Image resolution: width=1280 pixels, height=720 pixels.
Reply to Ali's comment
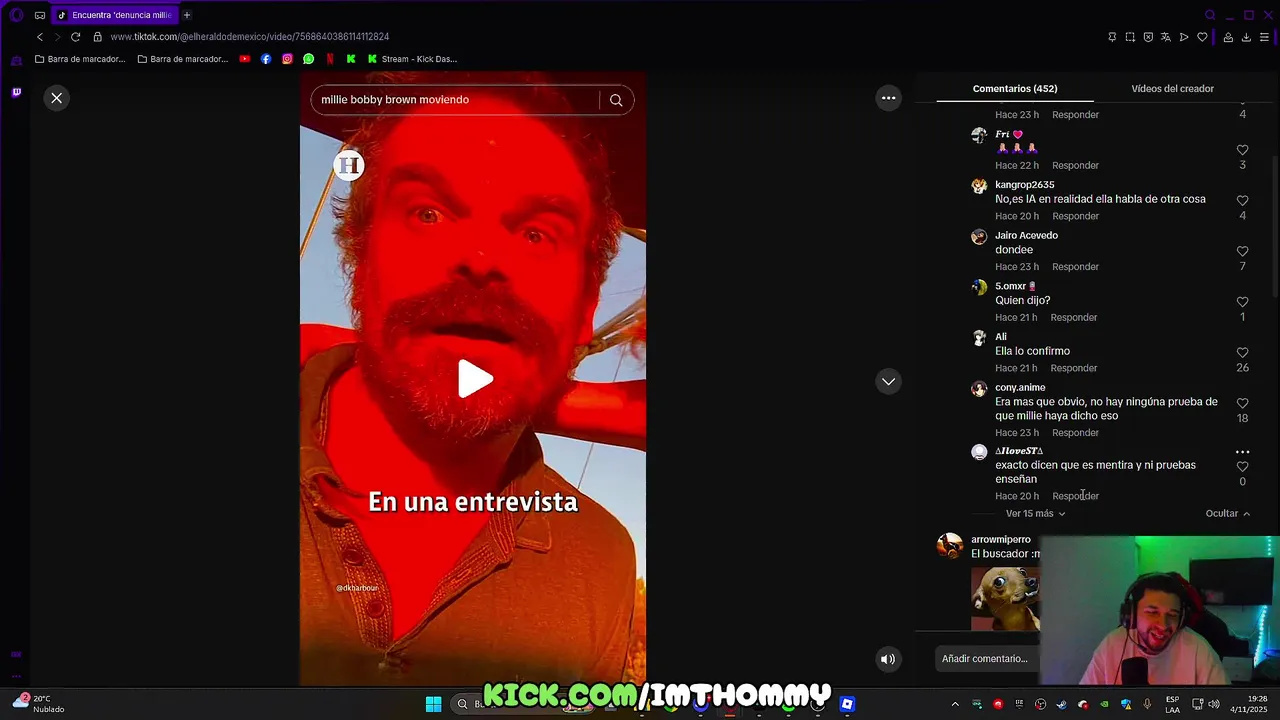[1073, 369]
